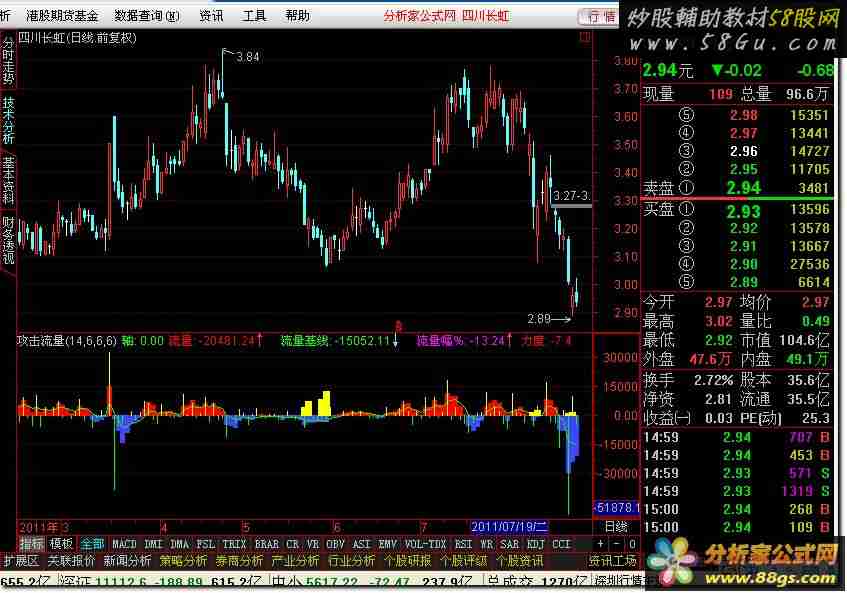
Task: Apply the ASI indicator
Action: tap(362, 544)
